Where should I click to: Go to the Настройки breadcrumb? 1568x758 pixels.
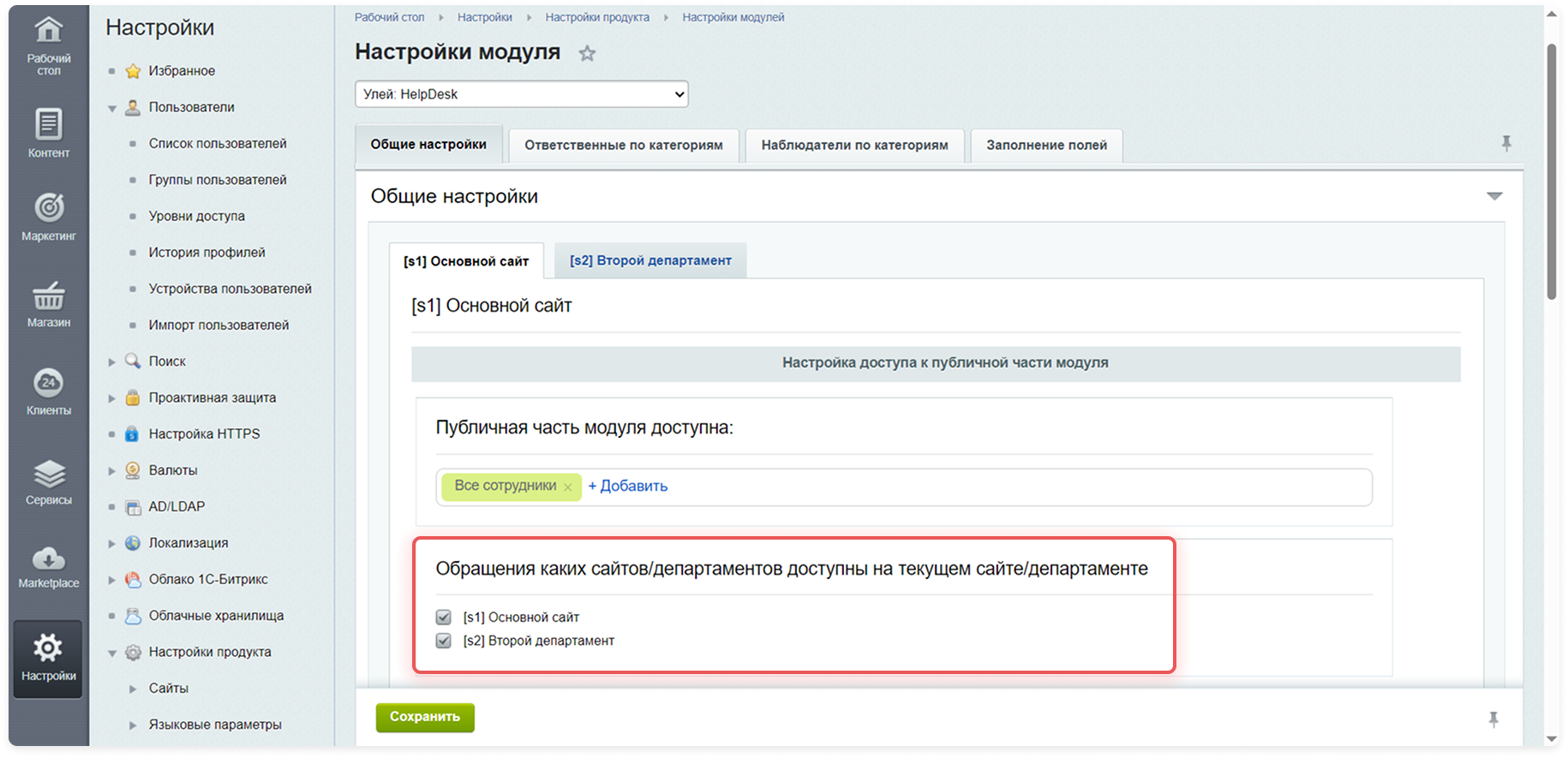coord(485,17)
